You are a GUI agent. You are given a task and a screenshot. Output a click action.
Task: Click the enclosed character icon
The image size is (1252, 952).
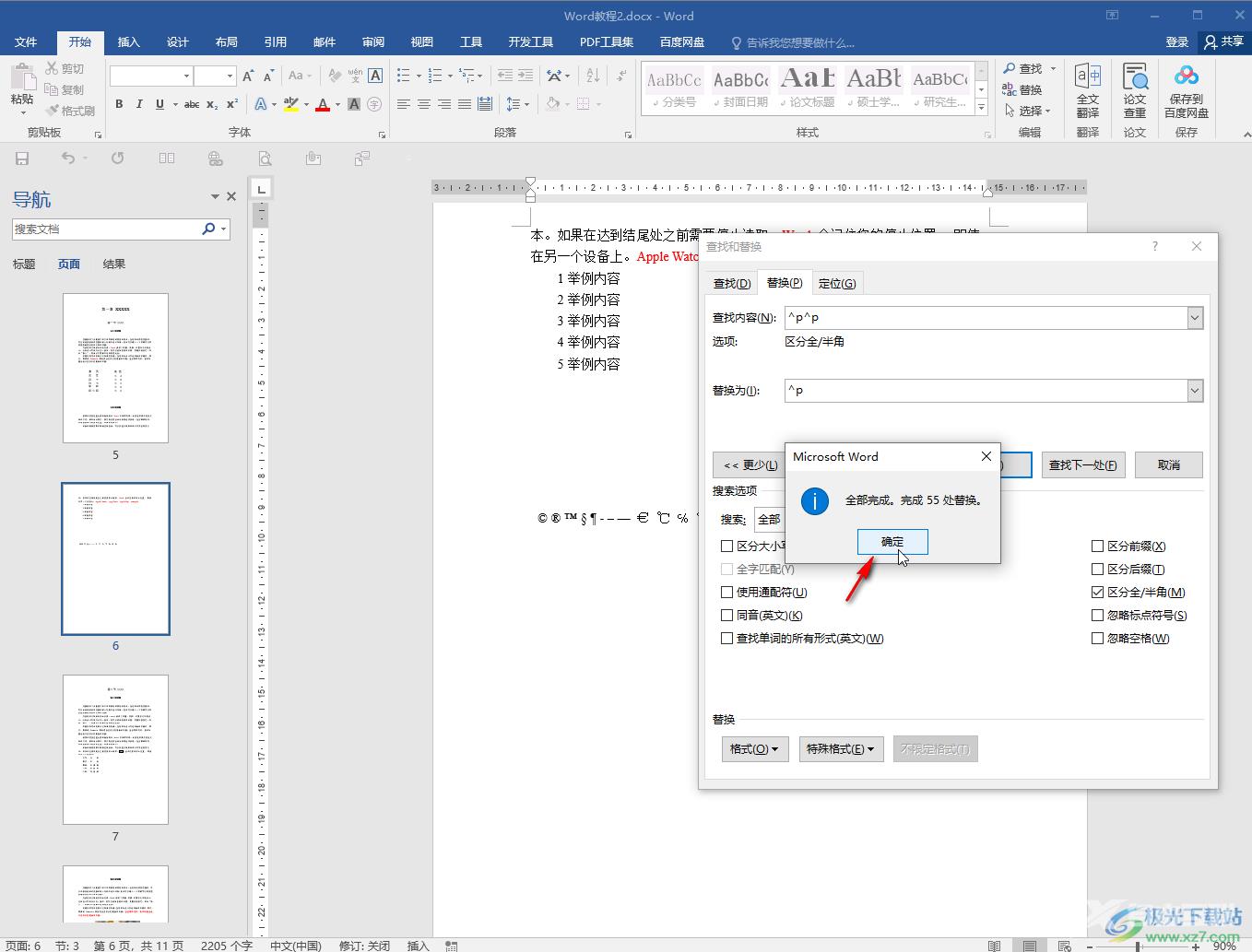(375, 104)
